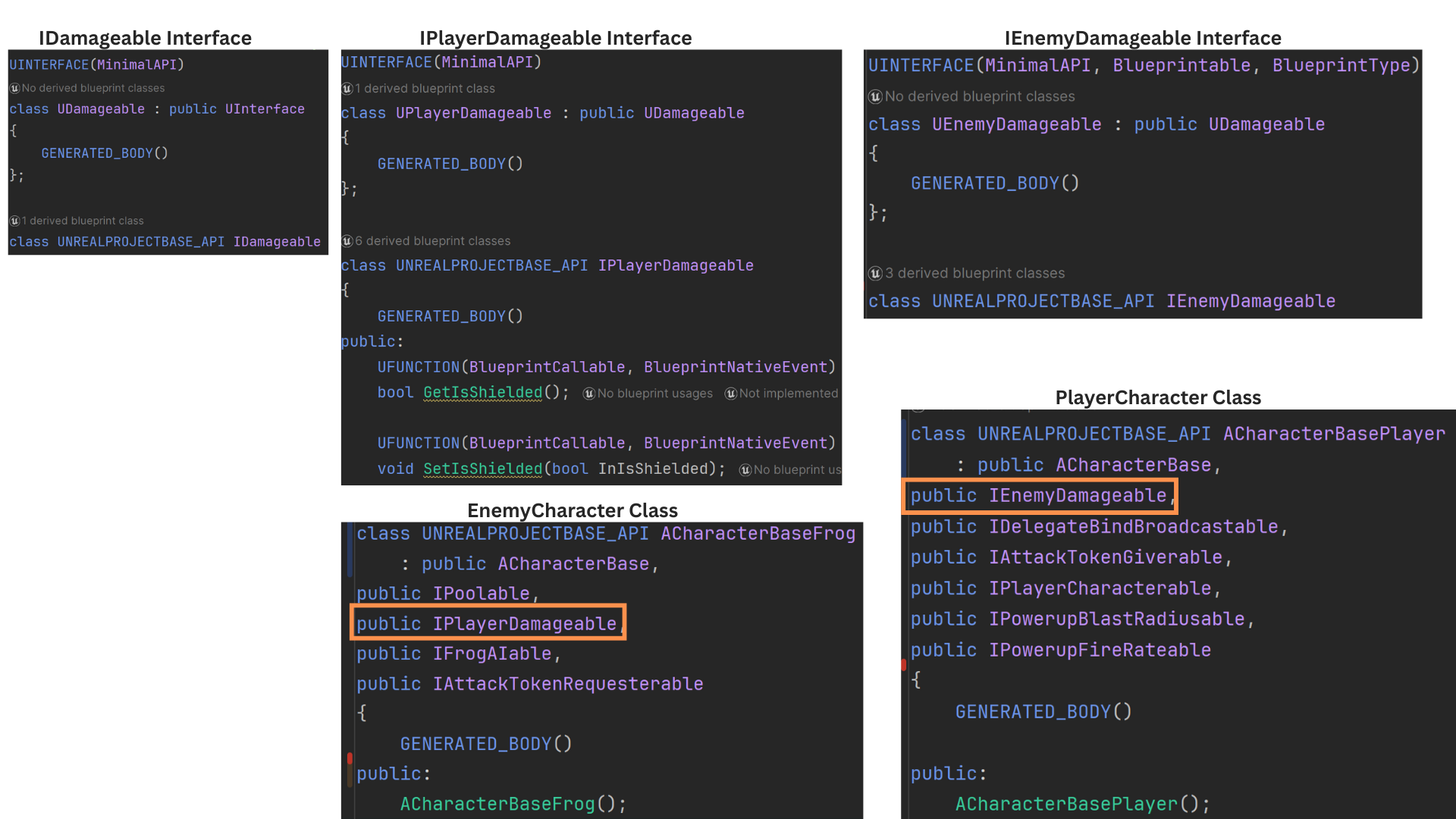Click Unreal icon above class UDamageable declaration
This screenshot has height=819, width=1456.
(14, 89)
